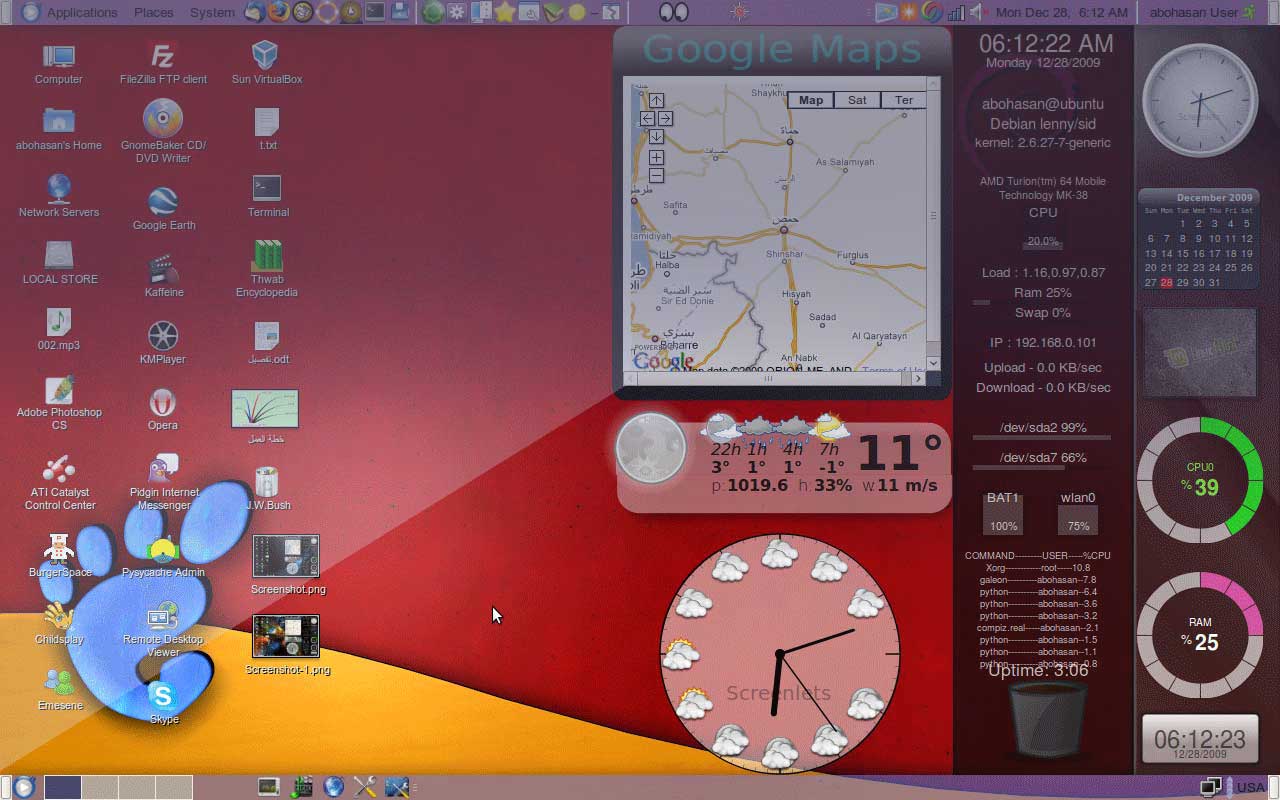The width and height of the screenshot is (1280, 800).
Task: Select December 28 on calendar screenlet
Action: click(x=1166, y=283)
